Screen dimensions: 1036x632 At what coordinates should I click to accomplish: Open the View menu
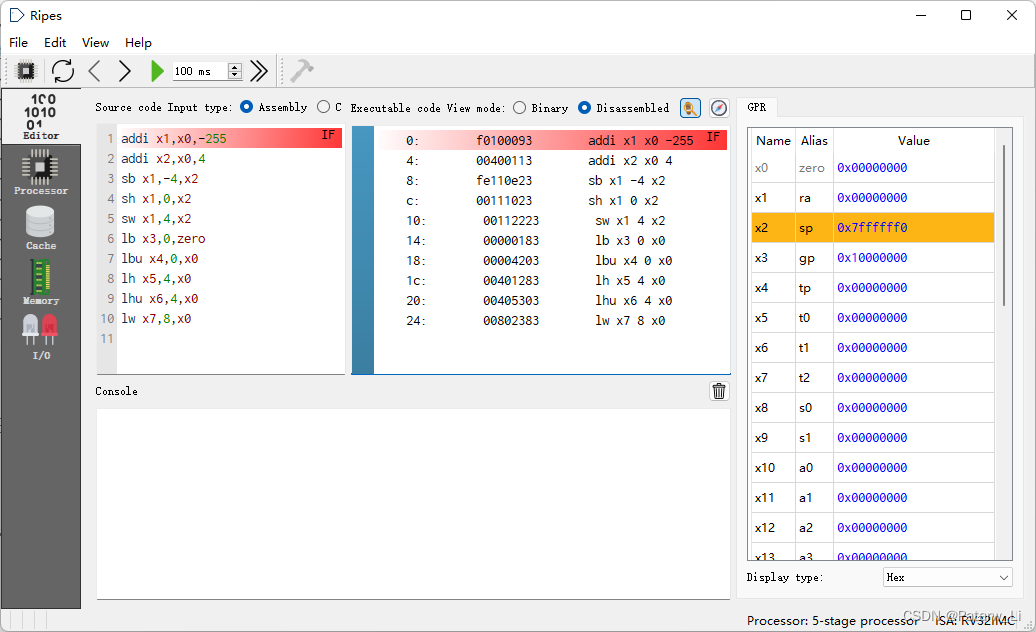95,42
